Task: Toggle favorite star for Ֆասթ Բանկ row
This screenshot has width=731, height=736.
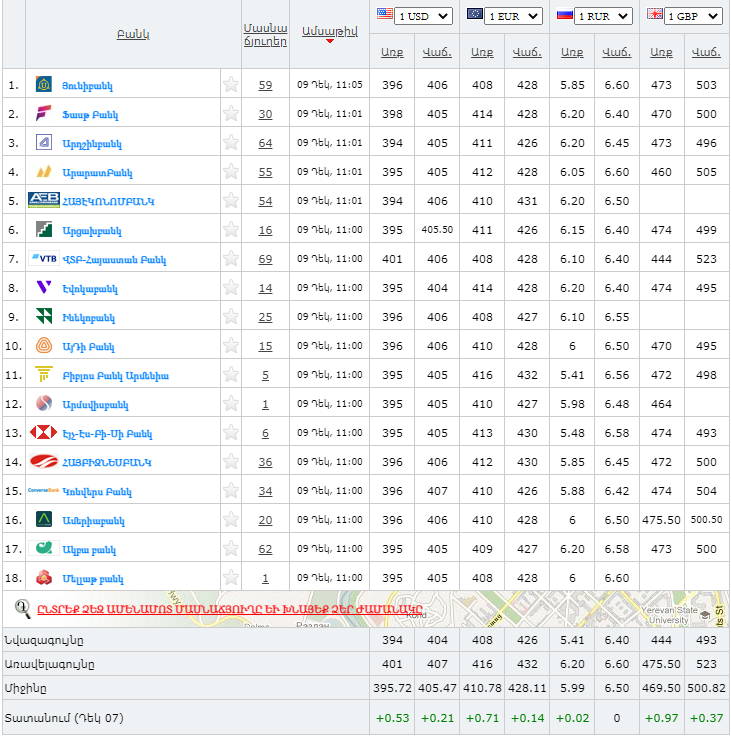Action: click(231, 114)
